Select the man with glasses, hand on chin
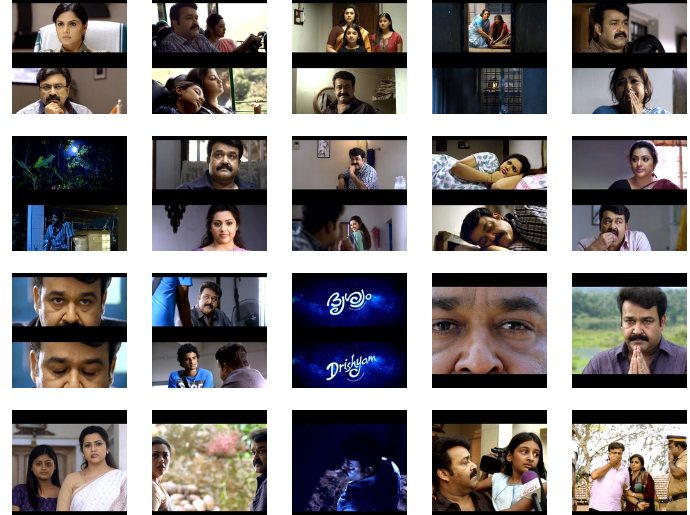The width and height of the screenshot is (690, 515). point(69,91)
